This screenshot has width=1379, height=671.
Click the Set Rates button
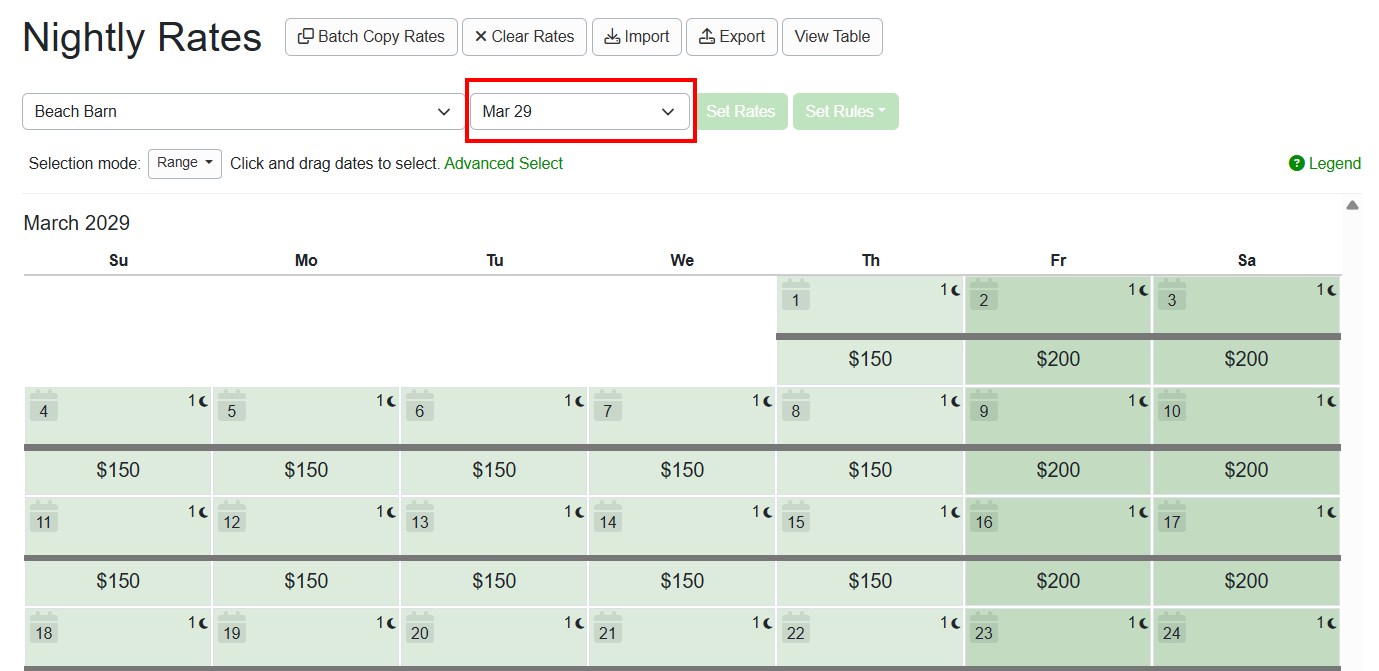coord(741,112)
